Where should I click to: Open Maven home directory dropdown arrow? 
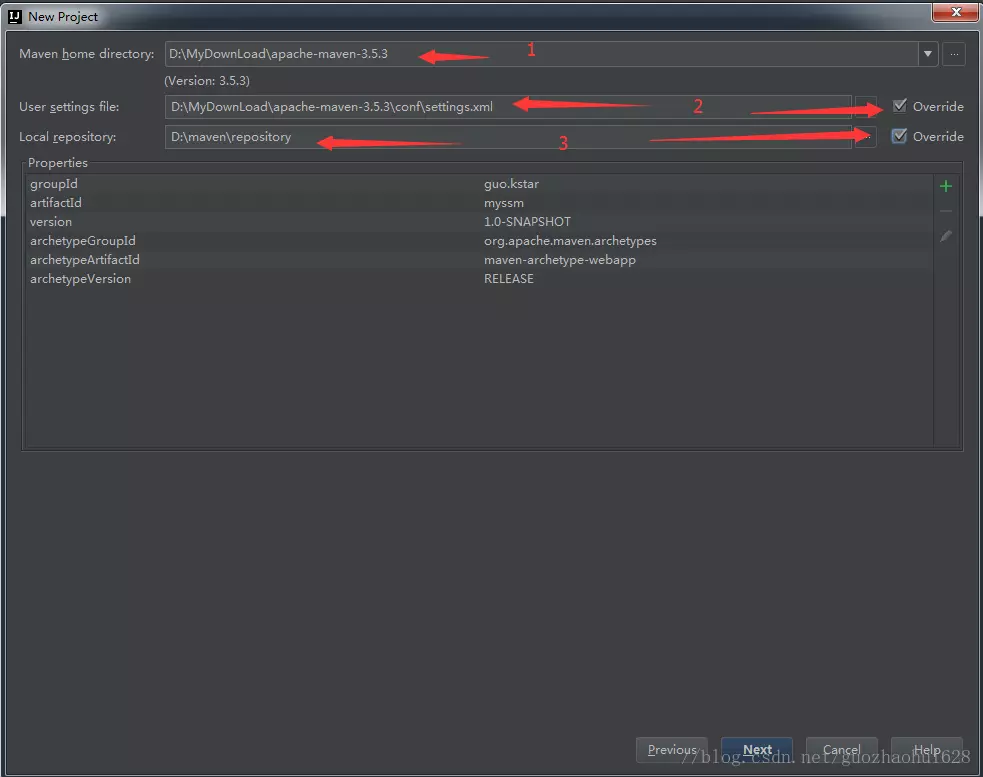point(927,54)
